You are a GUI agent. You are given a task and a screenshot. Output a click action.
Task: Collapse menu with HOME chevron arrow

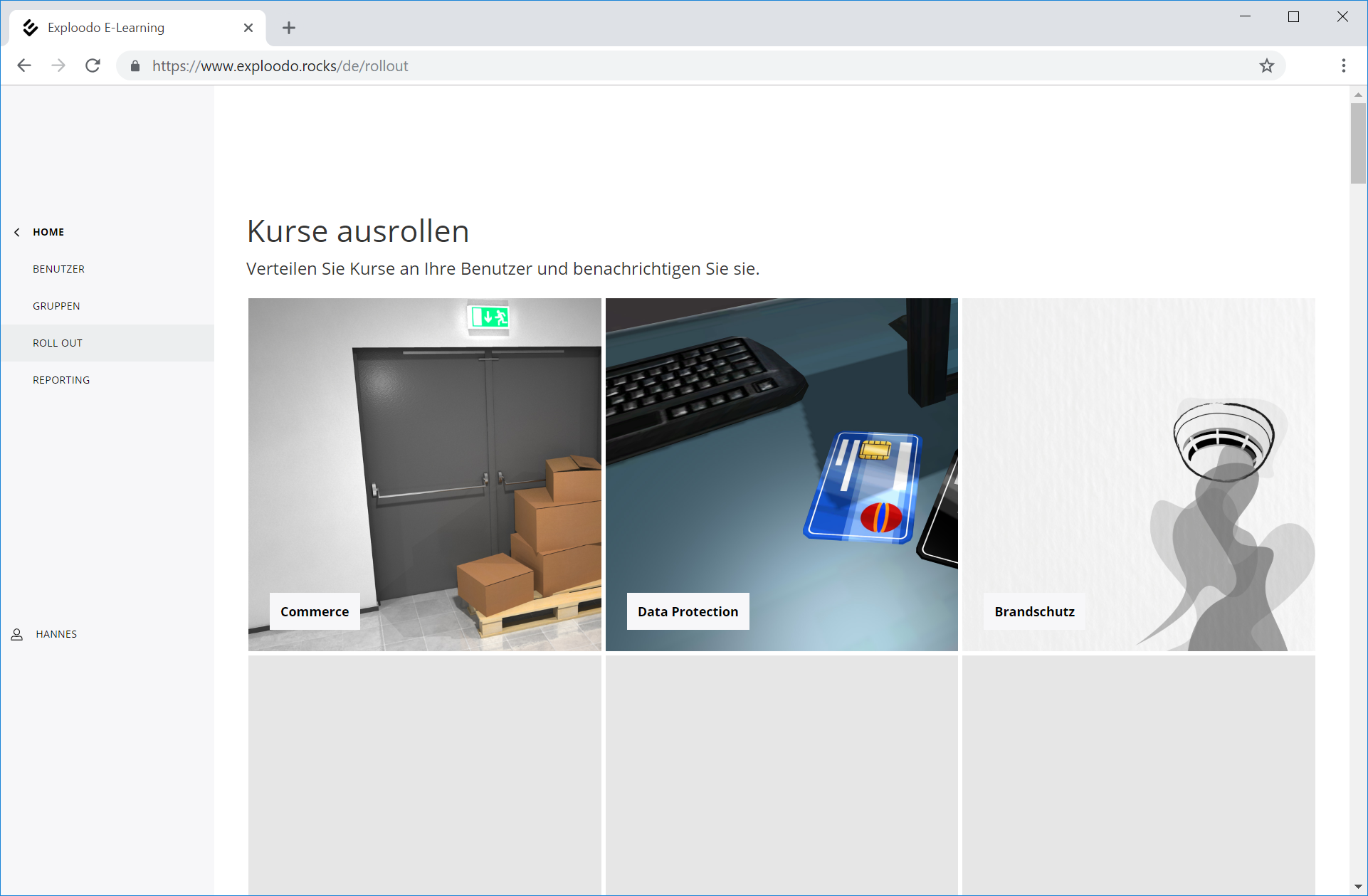pos(17,232)
